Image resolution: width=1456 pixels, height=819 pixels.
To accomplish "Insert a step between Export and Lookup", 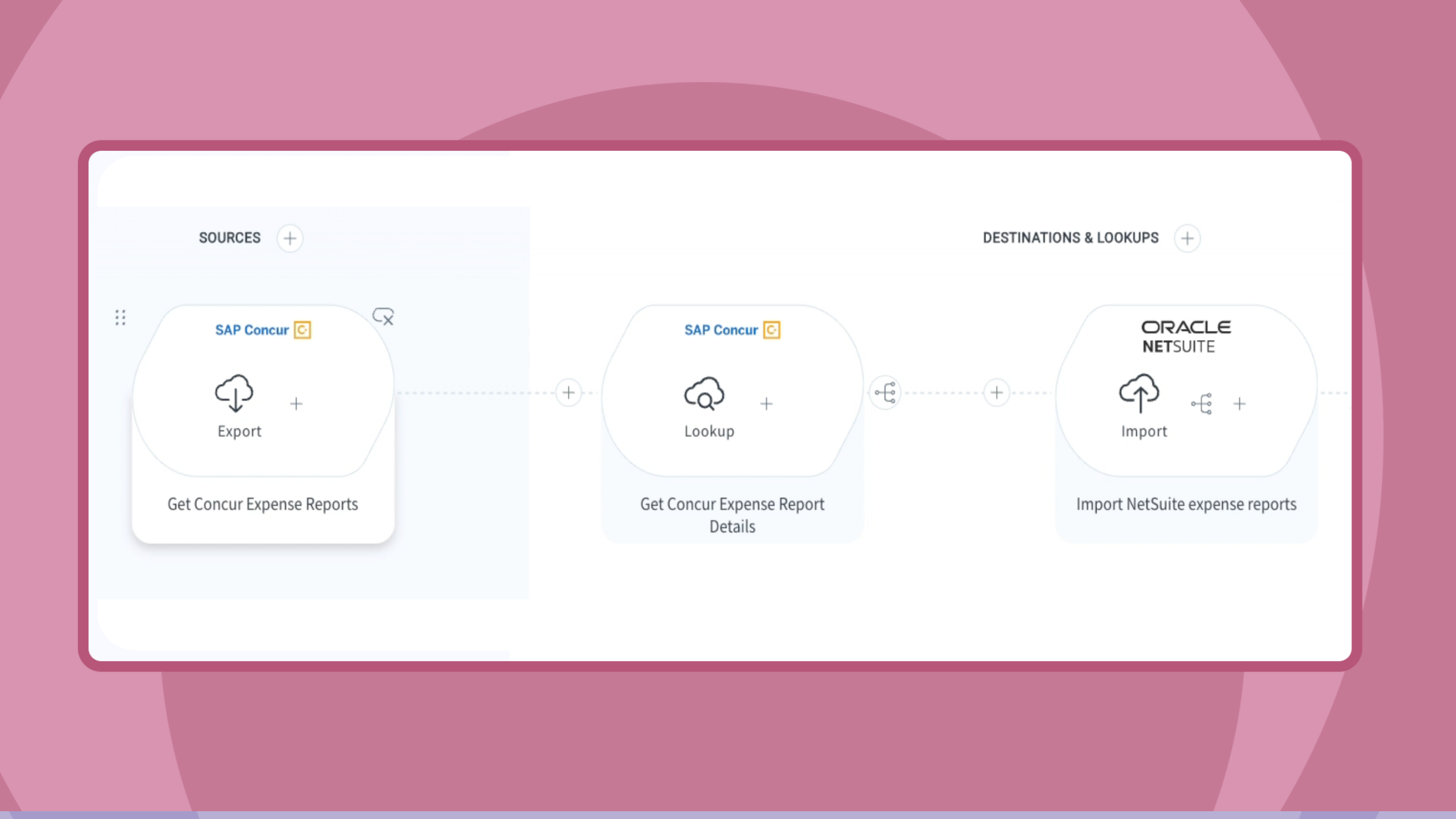I will 568,393.
